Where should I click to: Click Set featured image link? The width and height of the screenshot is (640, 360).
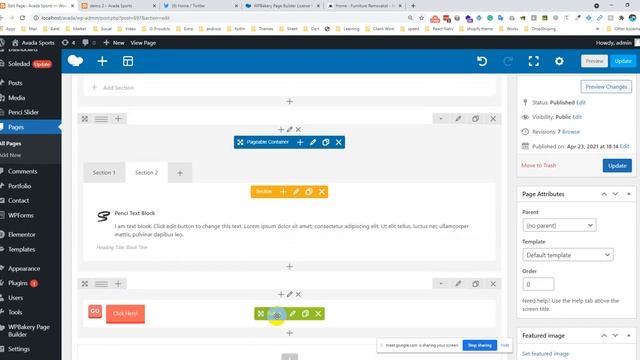click(x=545, y=353)
